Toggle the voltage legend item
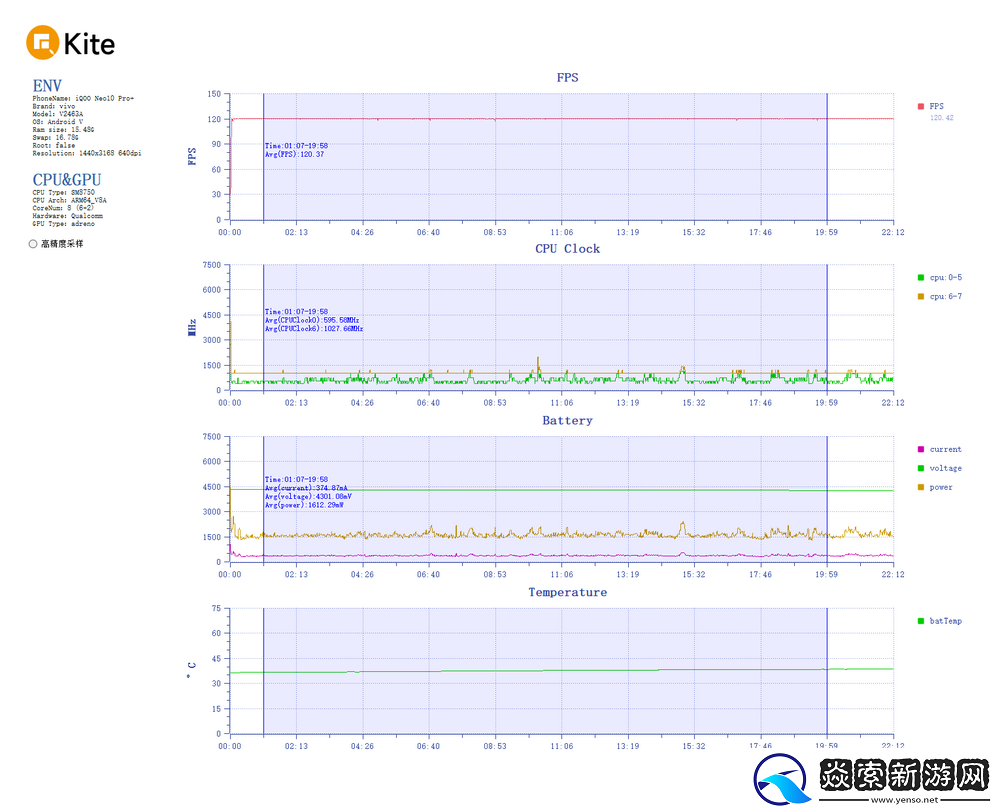Screen dimensions: 1000x811 tap(921, 468)
